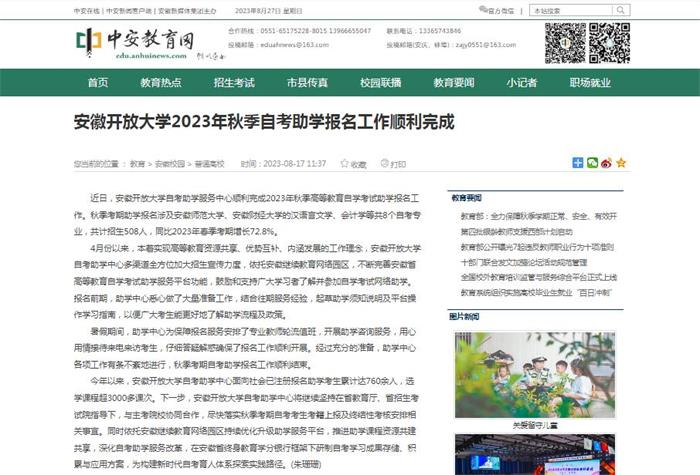Click the 投稿邮箱 eduahnews@163.com text
This screenshot has width=700, height=475.
[x=278, y=45]
